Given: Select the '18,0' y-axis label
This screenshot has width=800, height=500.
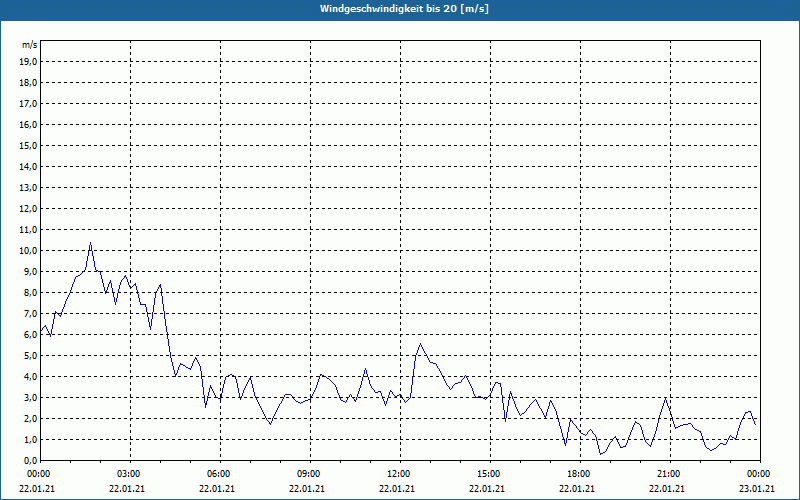Looking at the screenshot, I should click(x=28, y=83).
